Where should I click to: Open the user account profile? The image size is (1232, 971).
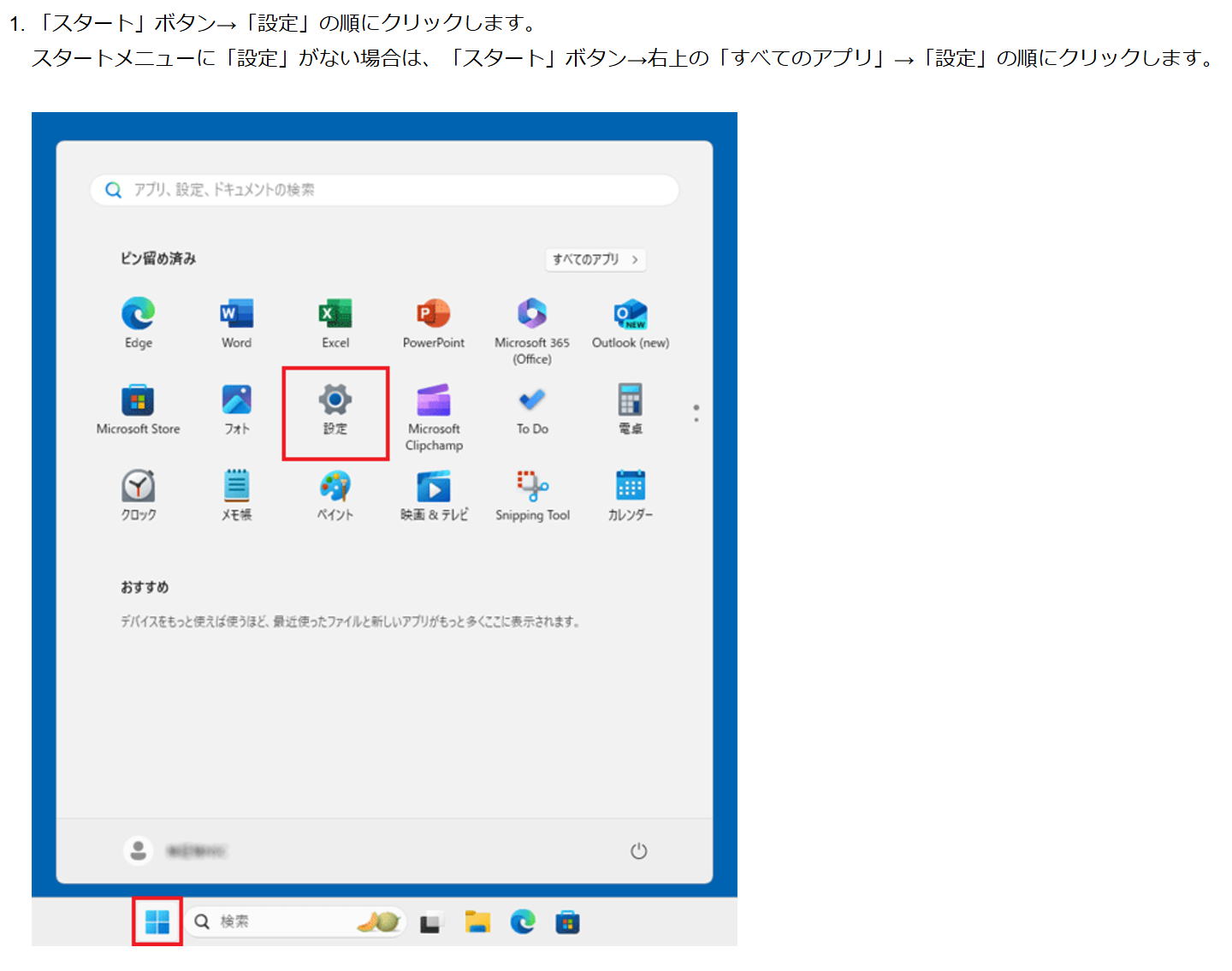175,850
